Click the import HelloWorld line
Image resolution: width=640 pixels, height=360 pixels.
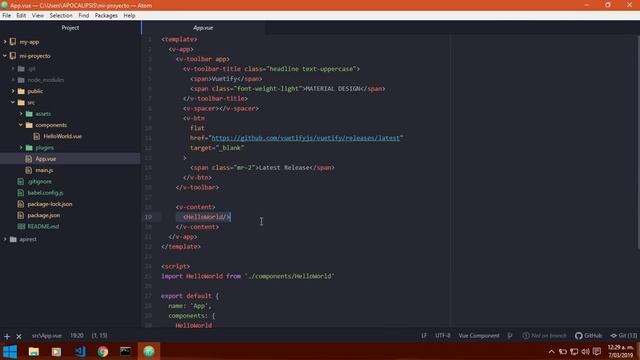[x=247, y=276]
